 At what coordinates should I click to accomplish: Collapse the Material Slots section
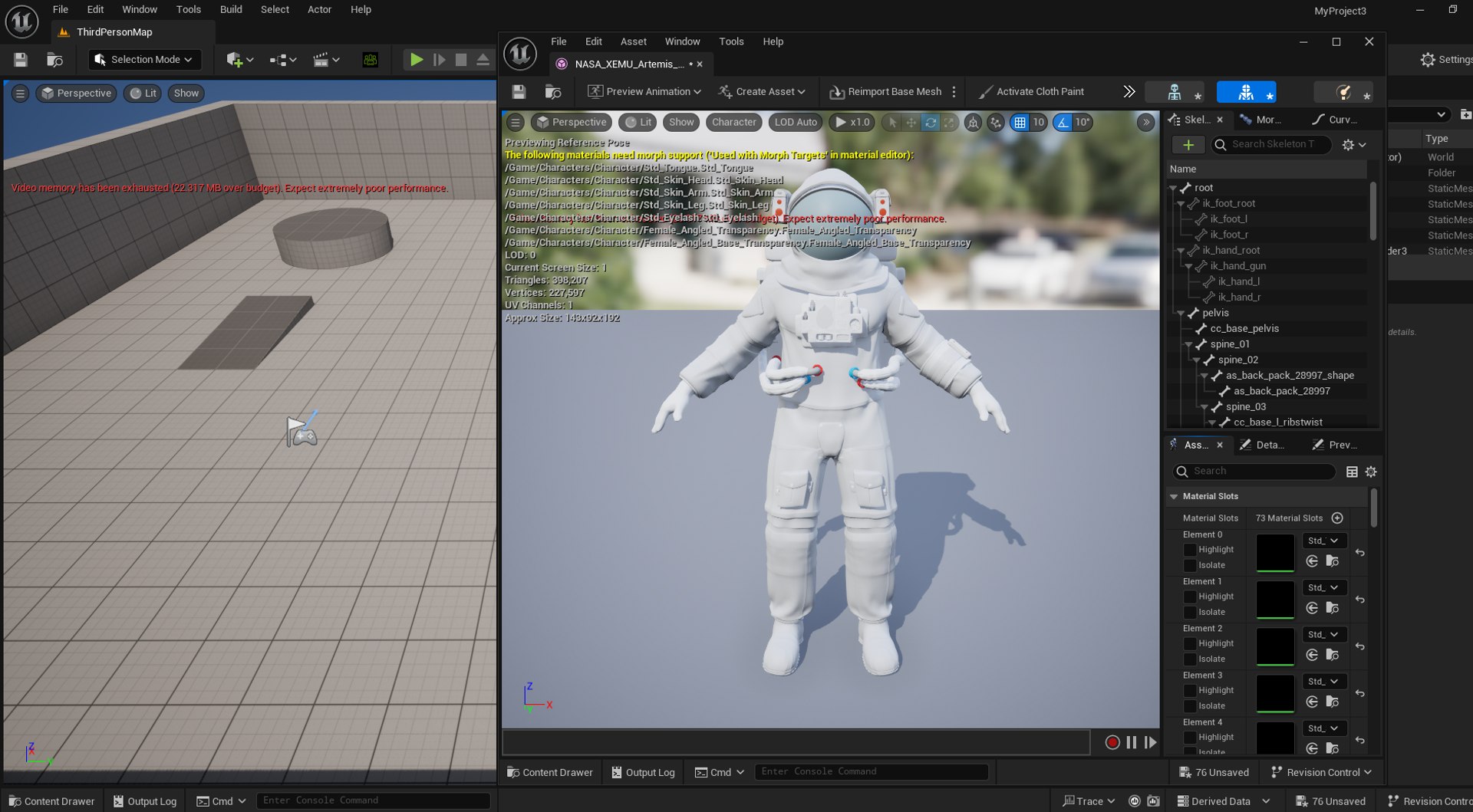coord(1174,497)
